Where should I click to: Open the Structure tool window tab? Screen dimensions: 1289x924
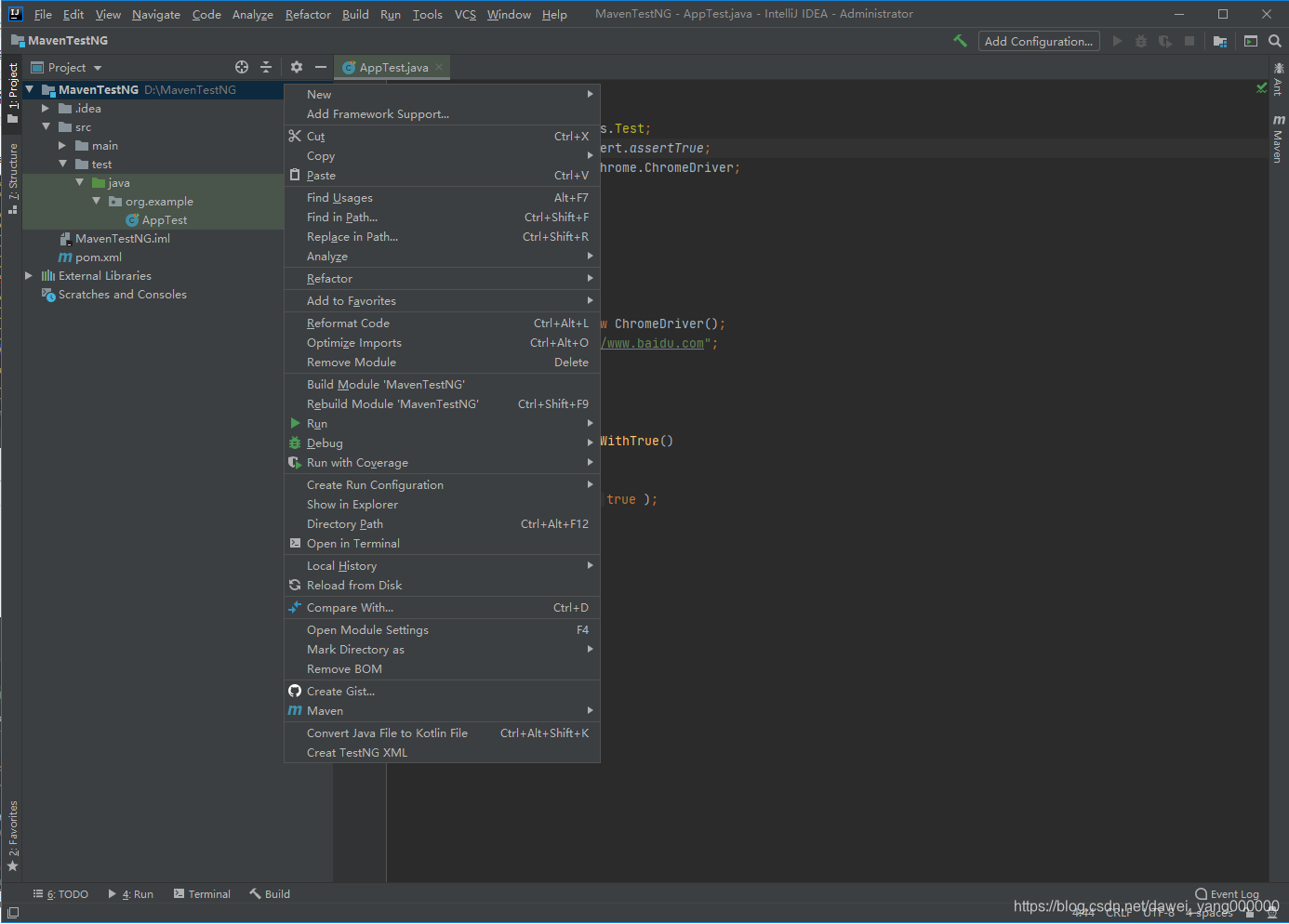coord(12,178)
